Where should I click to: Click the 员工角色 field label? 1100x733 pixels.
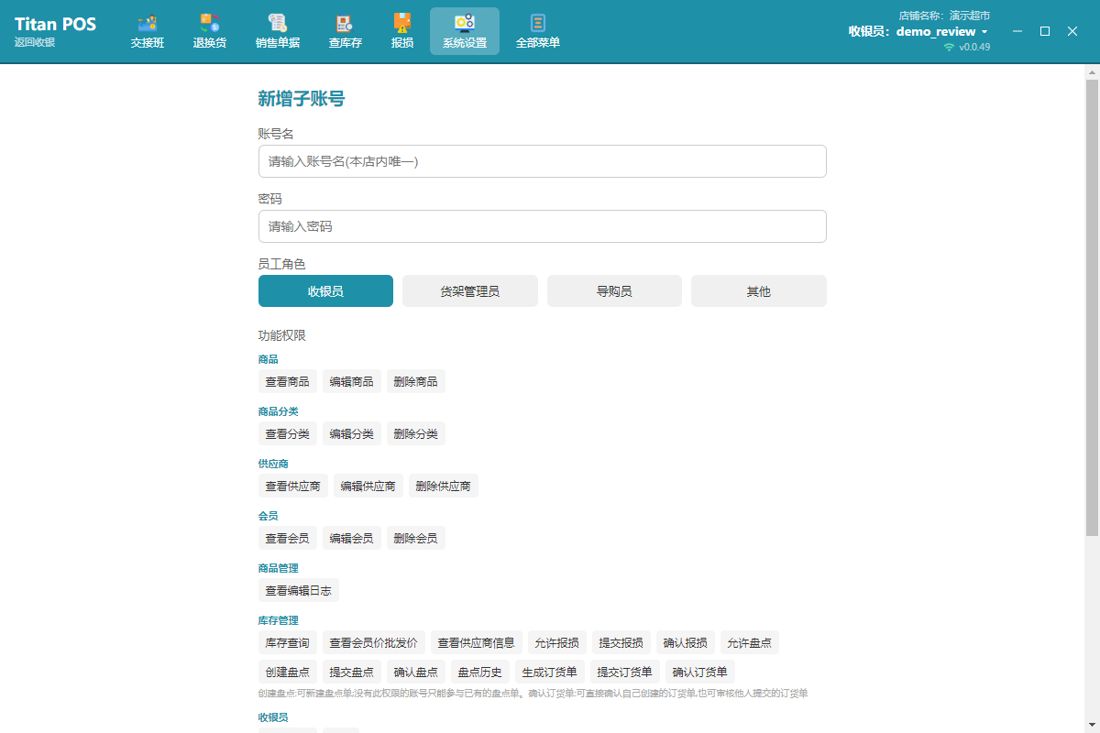281,264
